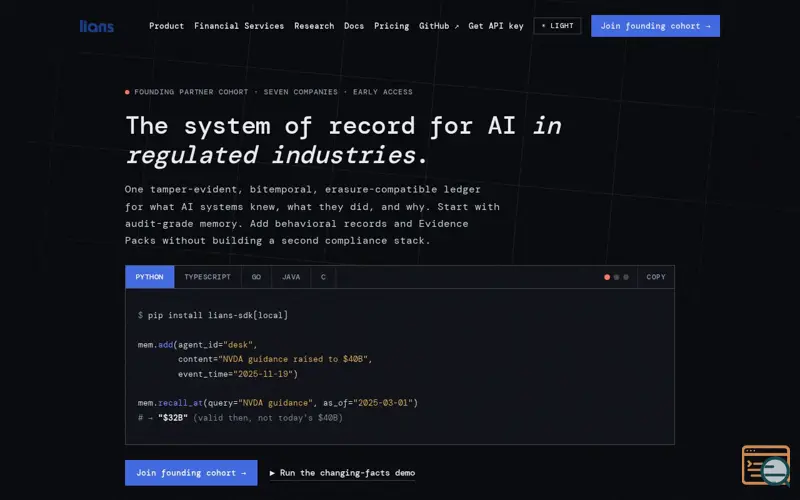800x500 pixels.
Task: Copy the code snippet with COPY
Action: [656, 277]
